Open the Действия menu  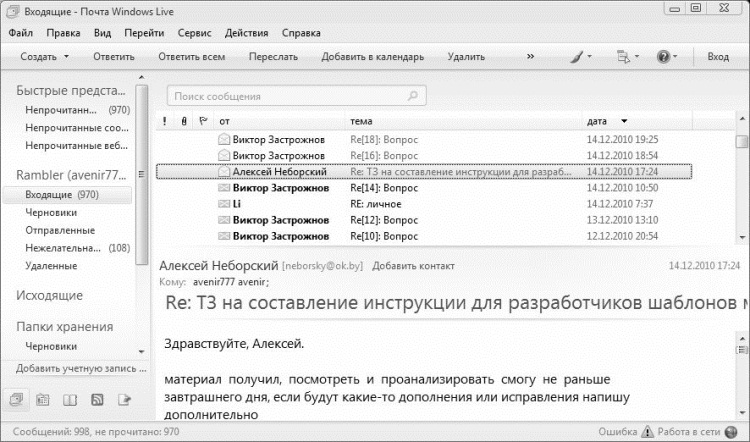tap(246, 33)
